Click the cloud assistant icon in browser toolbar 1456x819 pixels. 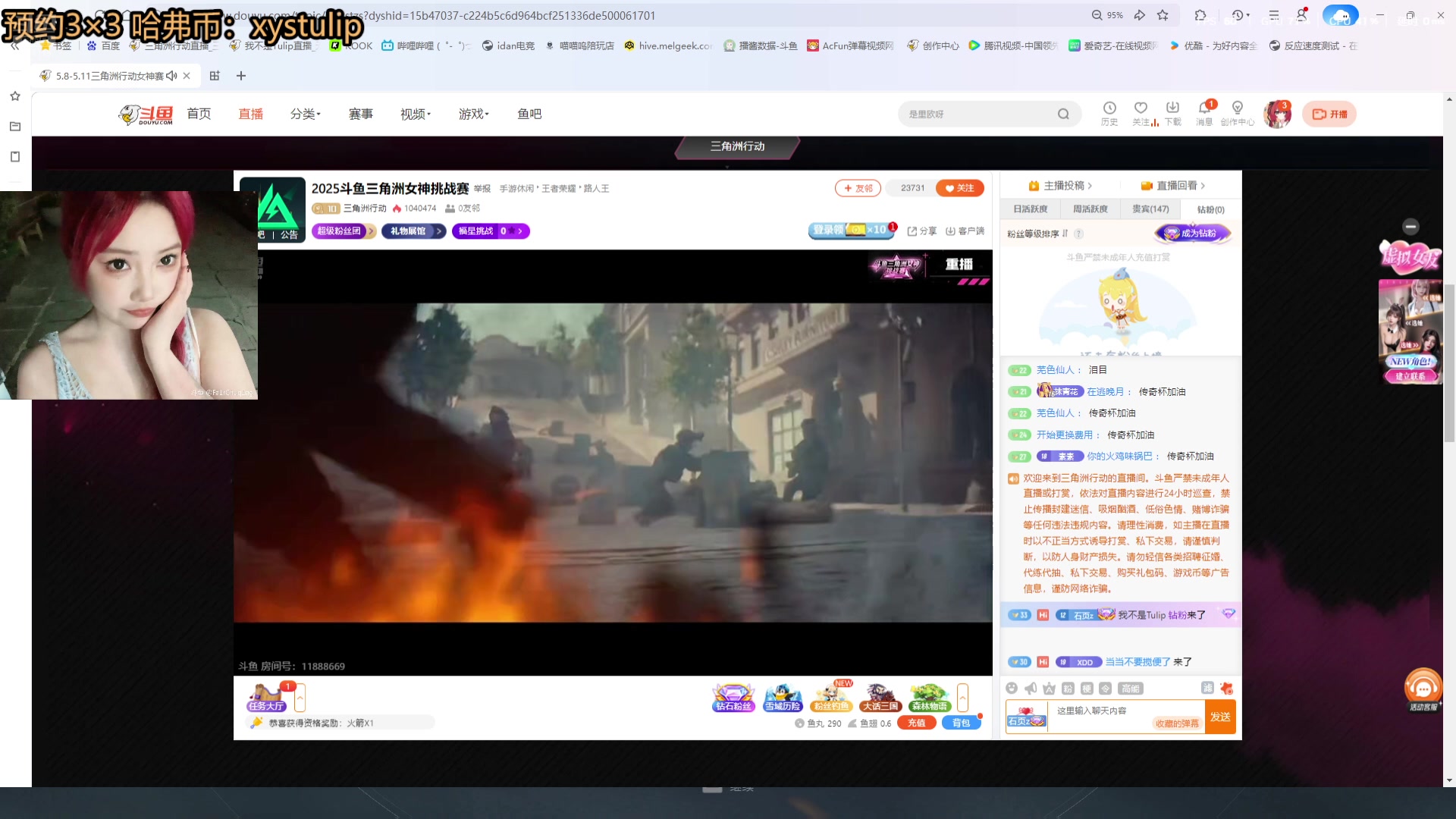pyautogui.click(x=1340, y=15)
